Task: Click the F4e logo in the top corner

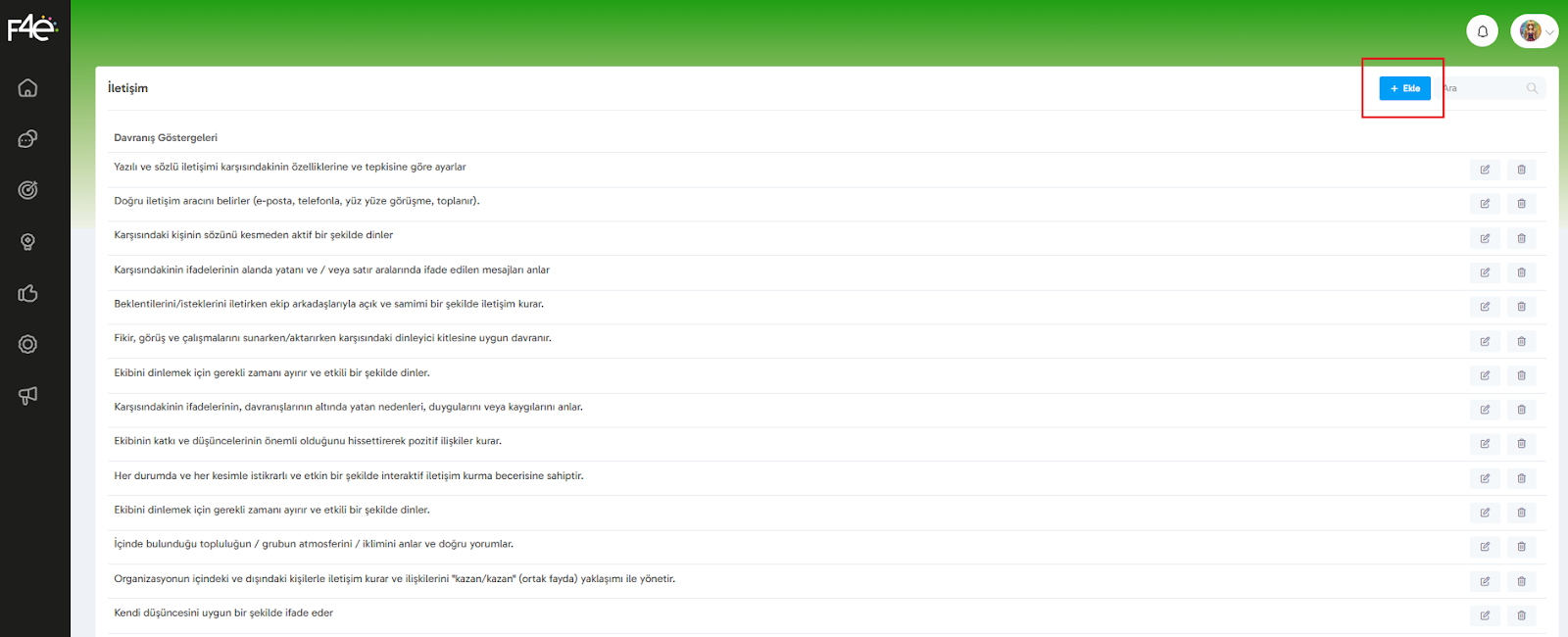Action: [32, 28]
